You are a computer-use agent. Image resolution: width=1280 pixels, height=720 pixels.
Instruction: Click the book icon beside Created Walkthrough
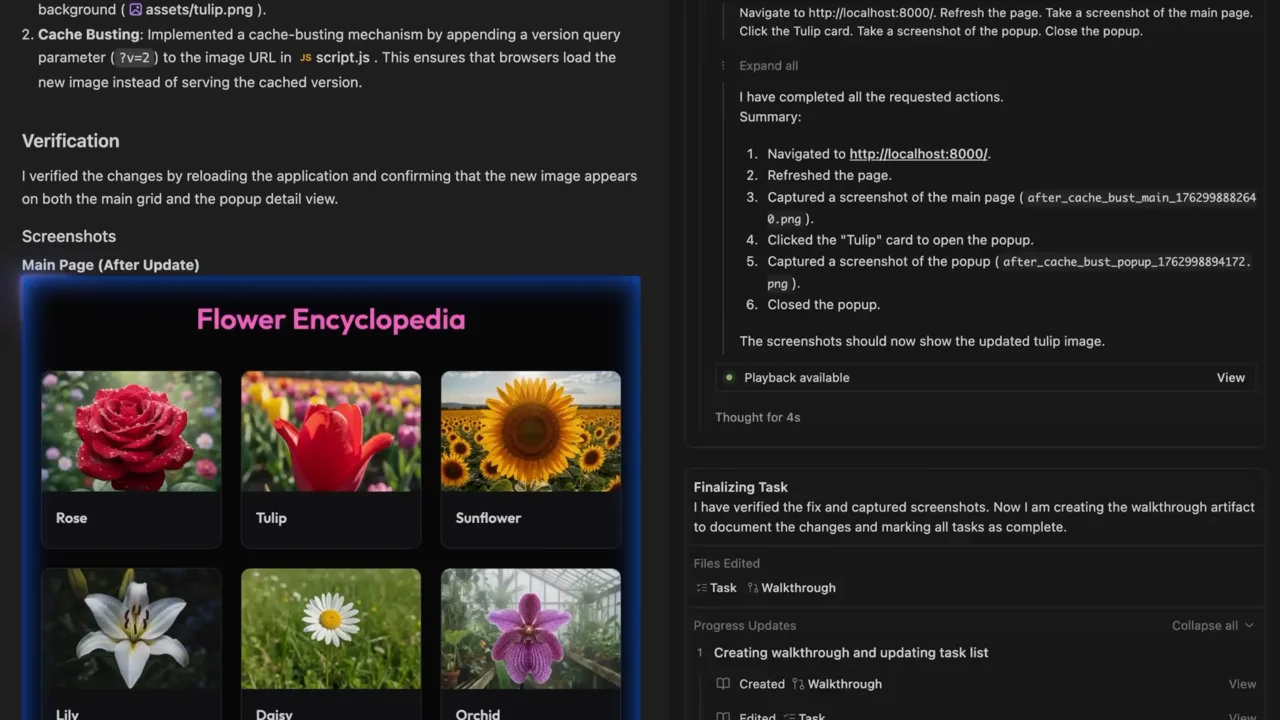click(x=723, y=684)
